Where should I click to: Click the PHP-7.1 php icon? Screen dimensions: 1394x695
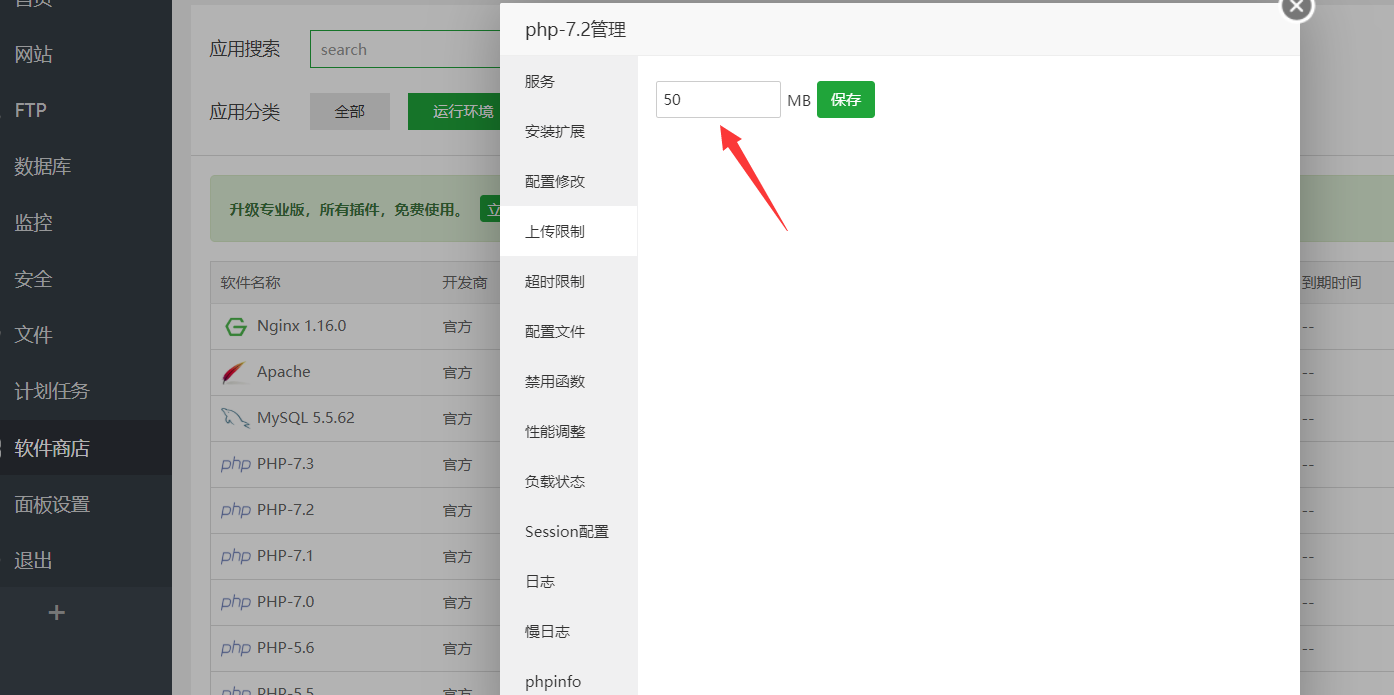pos(235,556)
